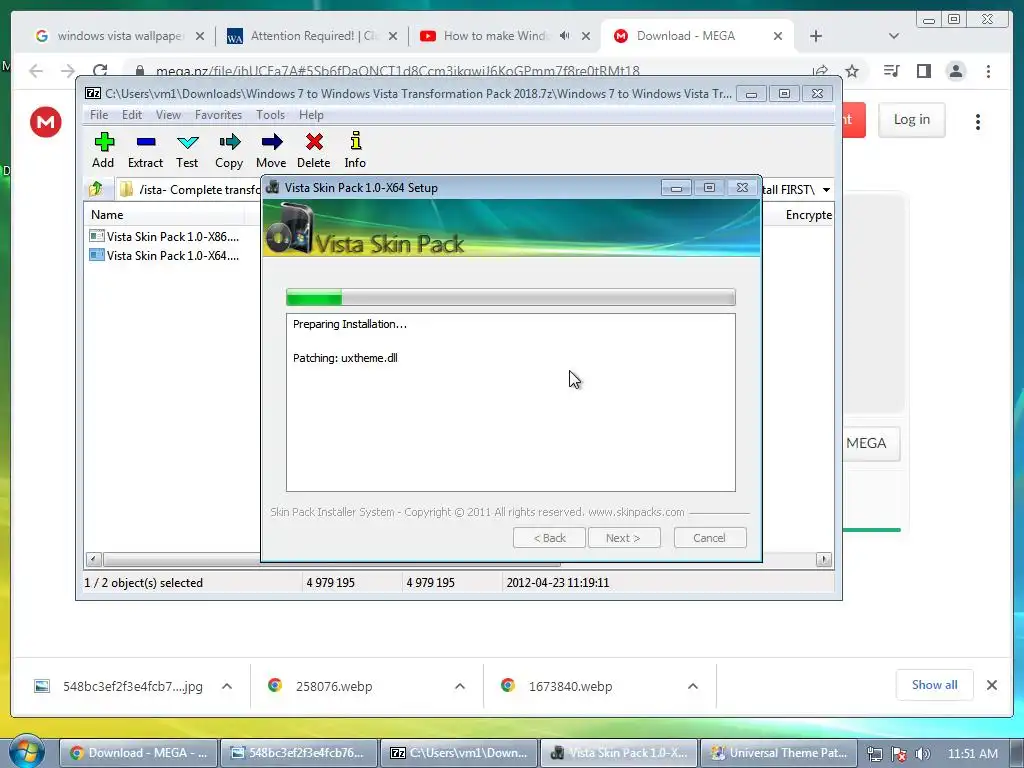Click the Delete icon in 7-Zip toolbar
Viewport: 1024px width, 768px height.
point(313,150)
